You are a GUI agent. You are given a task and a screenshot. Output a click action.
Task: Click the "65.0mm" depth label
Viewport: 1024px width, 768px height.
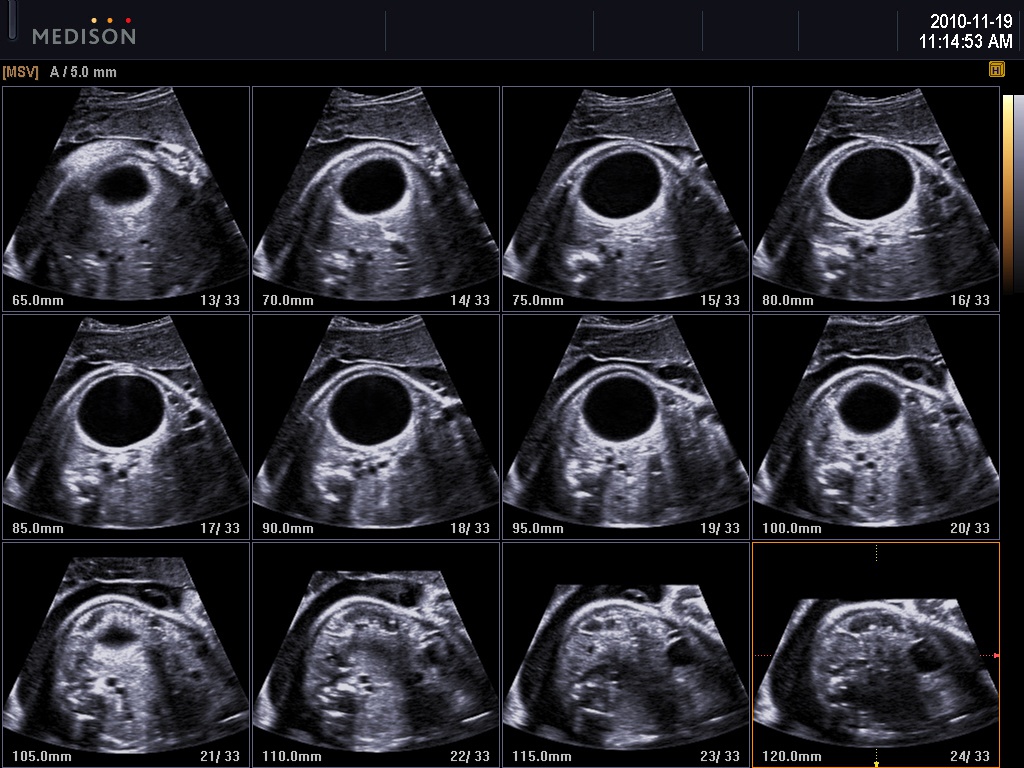38,300
